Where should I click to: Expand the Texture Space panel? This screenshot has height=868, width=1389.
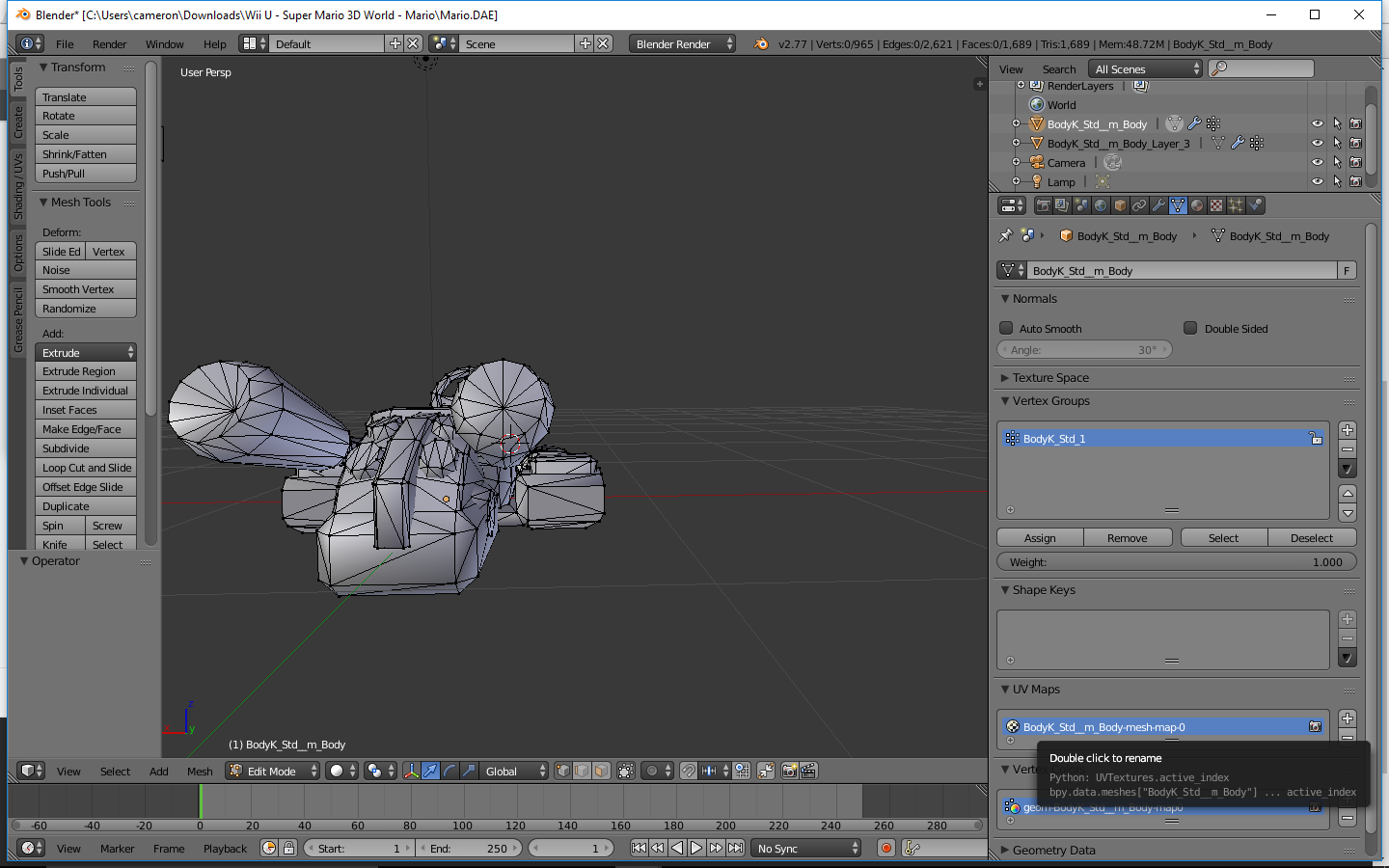click(x=1049, y=377)
